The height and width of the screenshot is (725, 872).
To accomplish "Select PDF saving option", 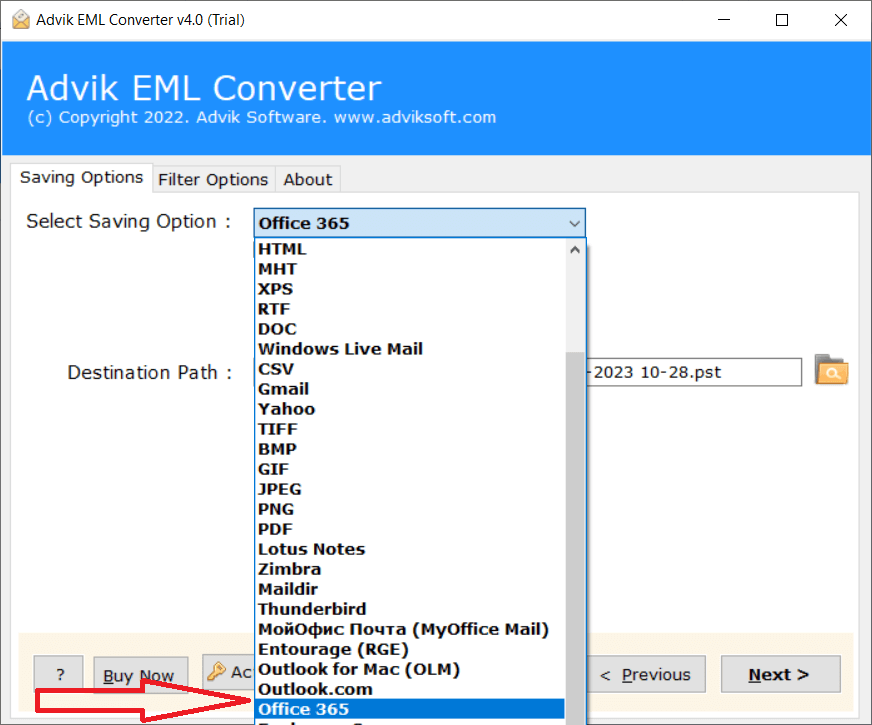I will click(410, 529).
